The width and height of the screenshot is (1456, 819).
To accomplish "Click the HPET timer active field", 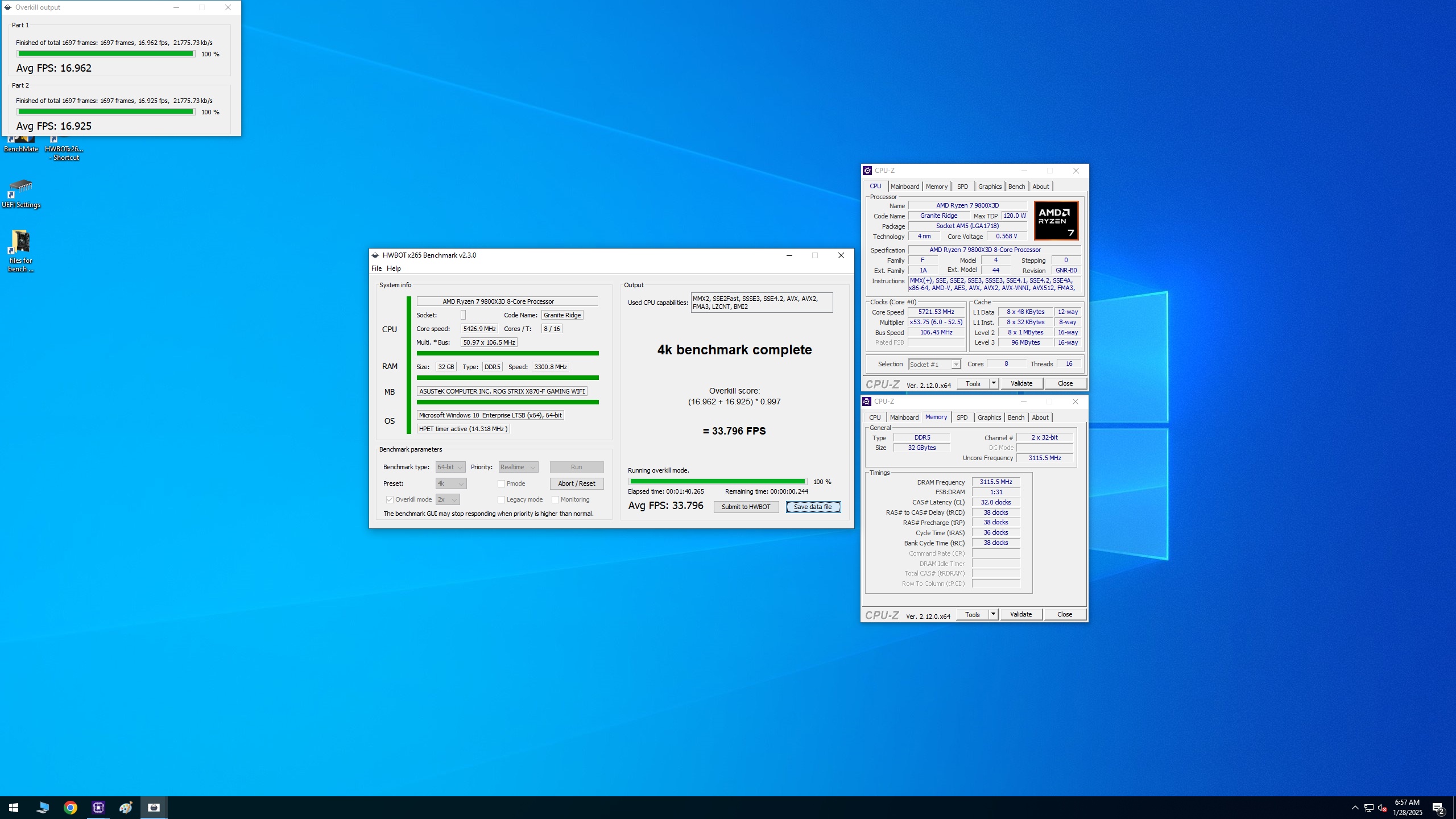I will tap(463, 429).
